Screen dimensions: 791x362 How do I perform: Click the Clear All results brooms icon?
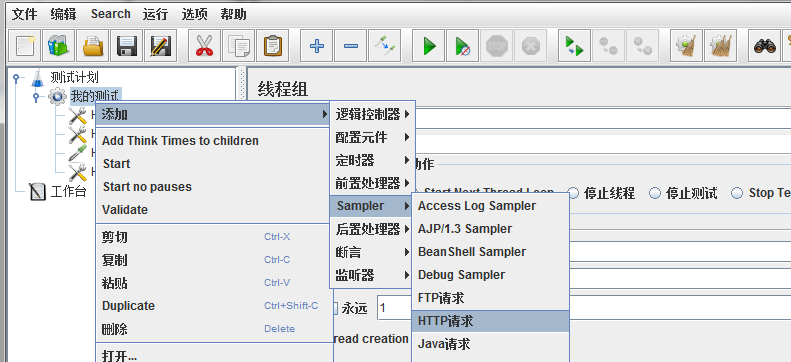(721, 46)
